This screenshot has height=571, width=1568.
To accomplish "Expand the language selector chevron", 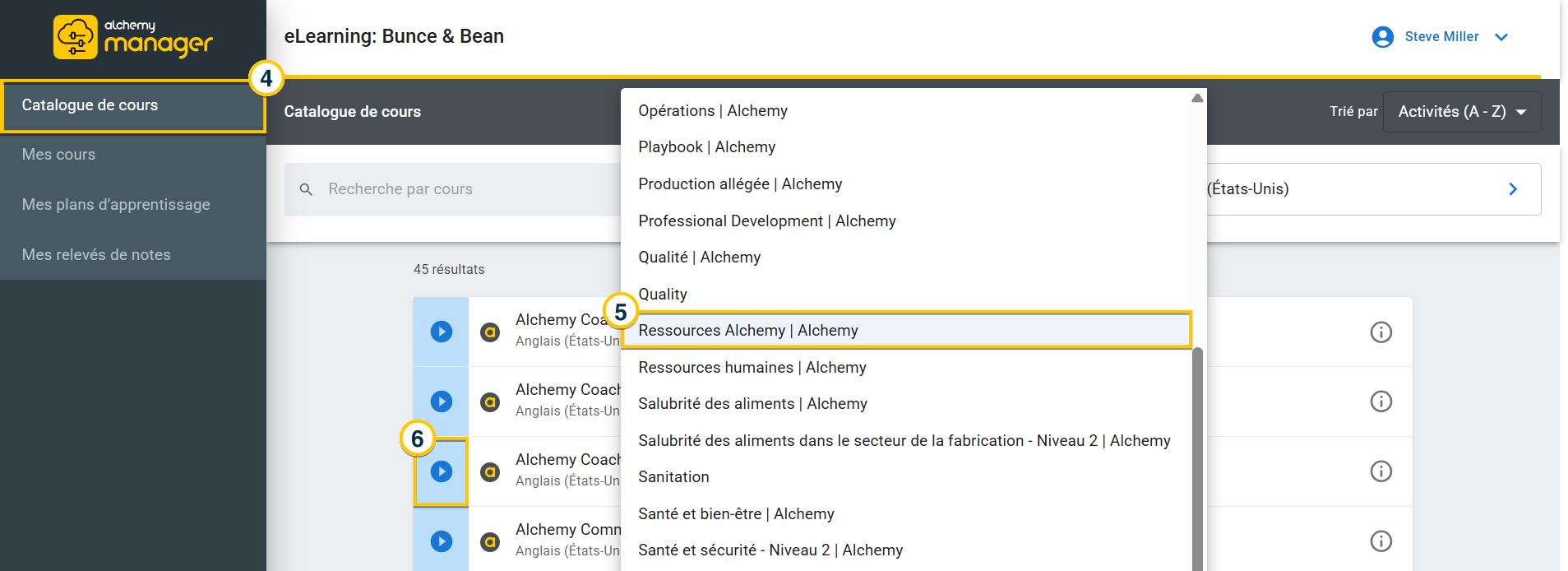I will coord(1513,189).
